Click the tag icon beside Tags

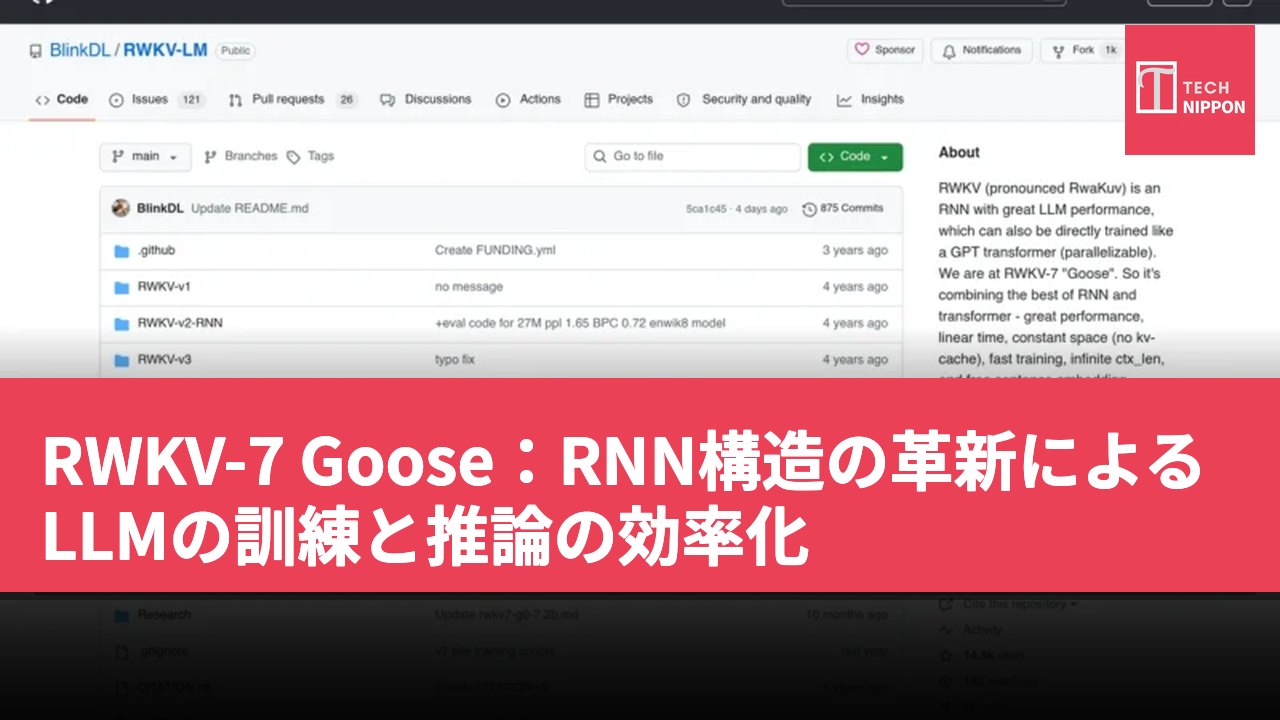click(293, 157)
